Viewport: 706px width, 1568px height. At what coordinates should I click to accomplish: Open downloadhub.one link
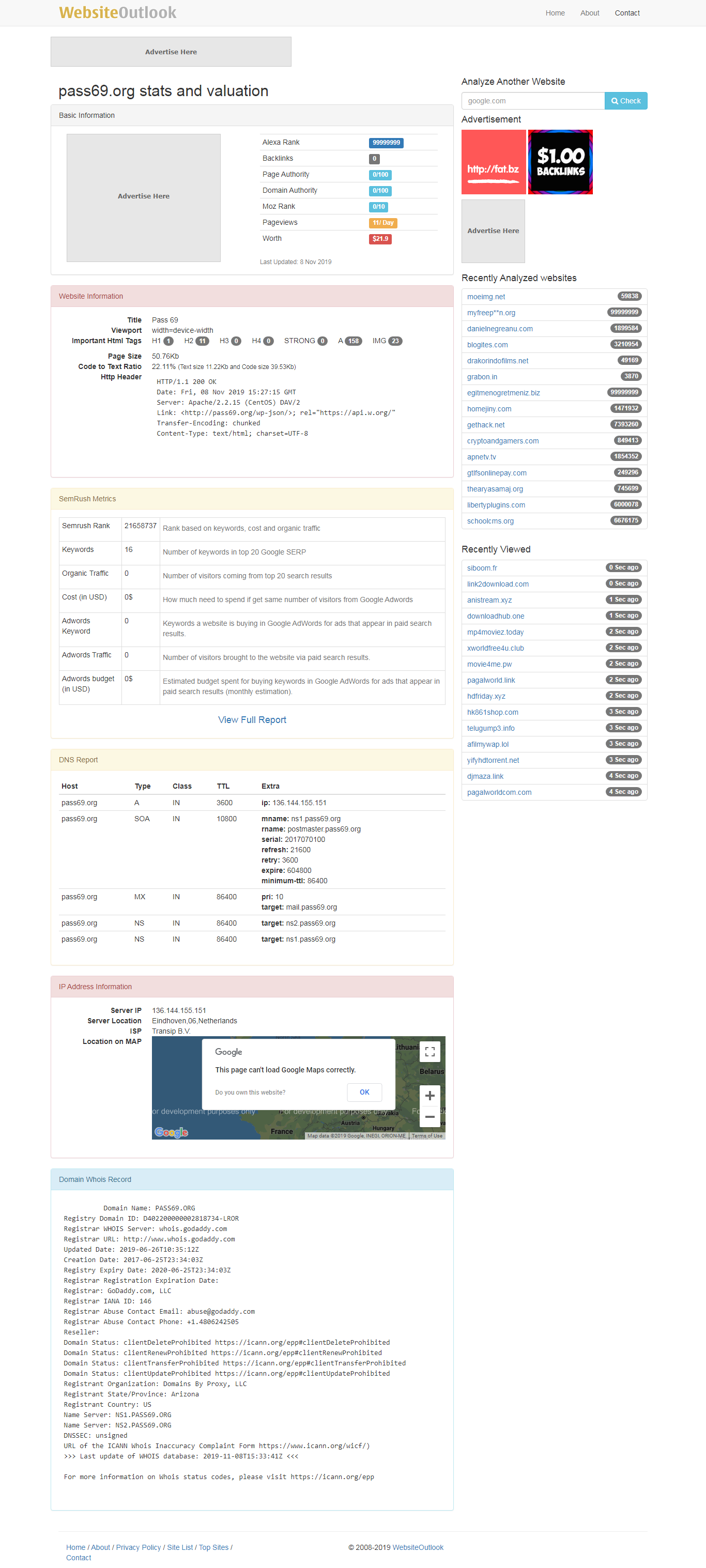(496, 616)
